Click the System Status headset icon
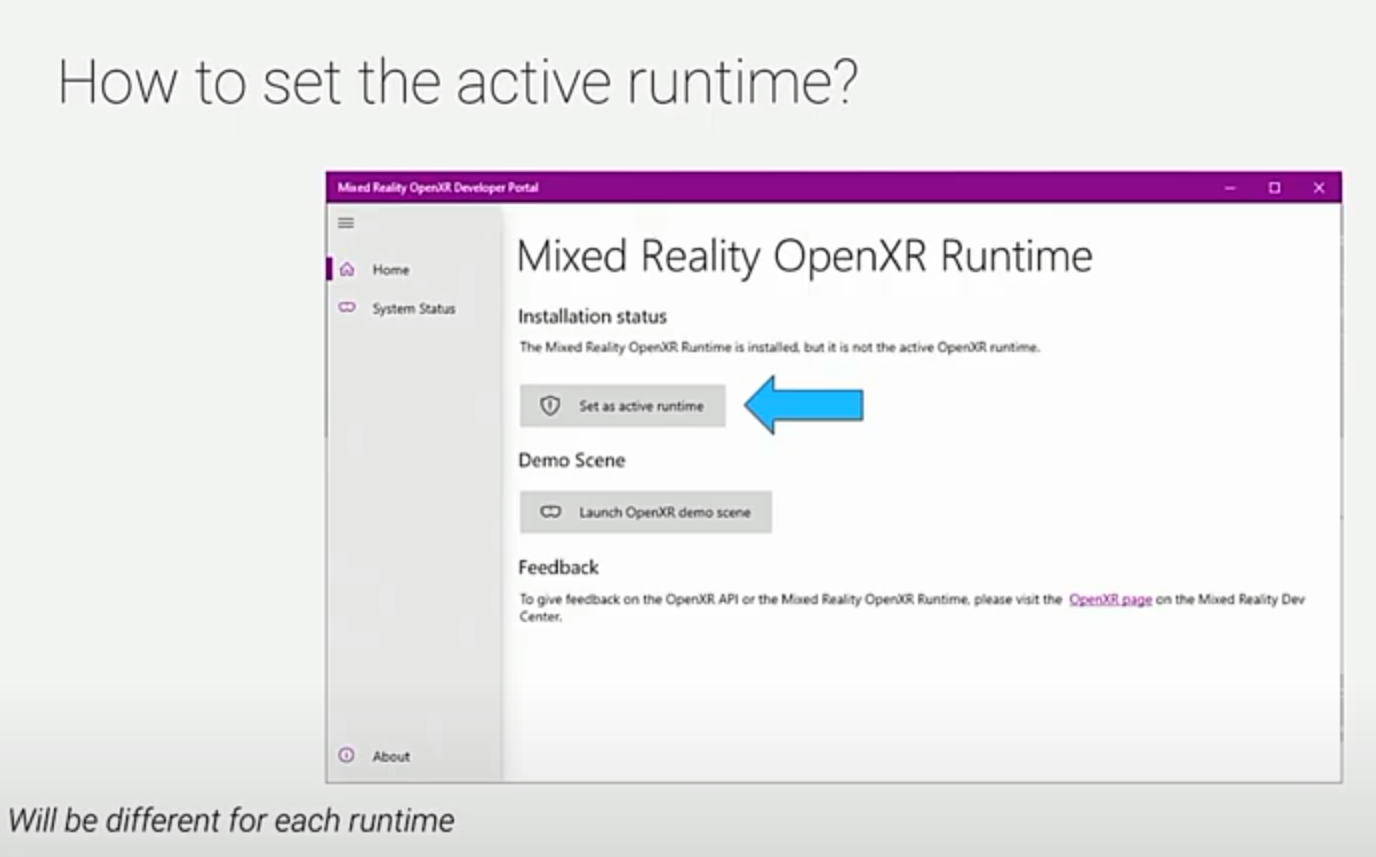The width and height of the screenshot is (1376, 857). (347, 308)
